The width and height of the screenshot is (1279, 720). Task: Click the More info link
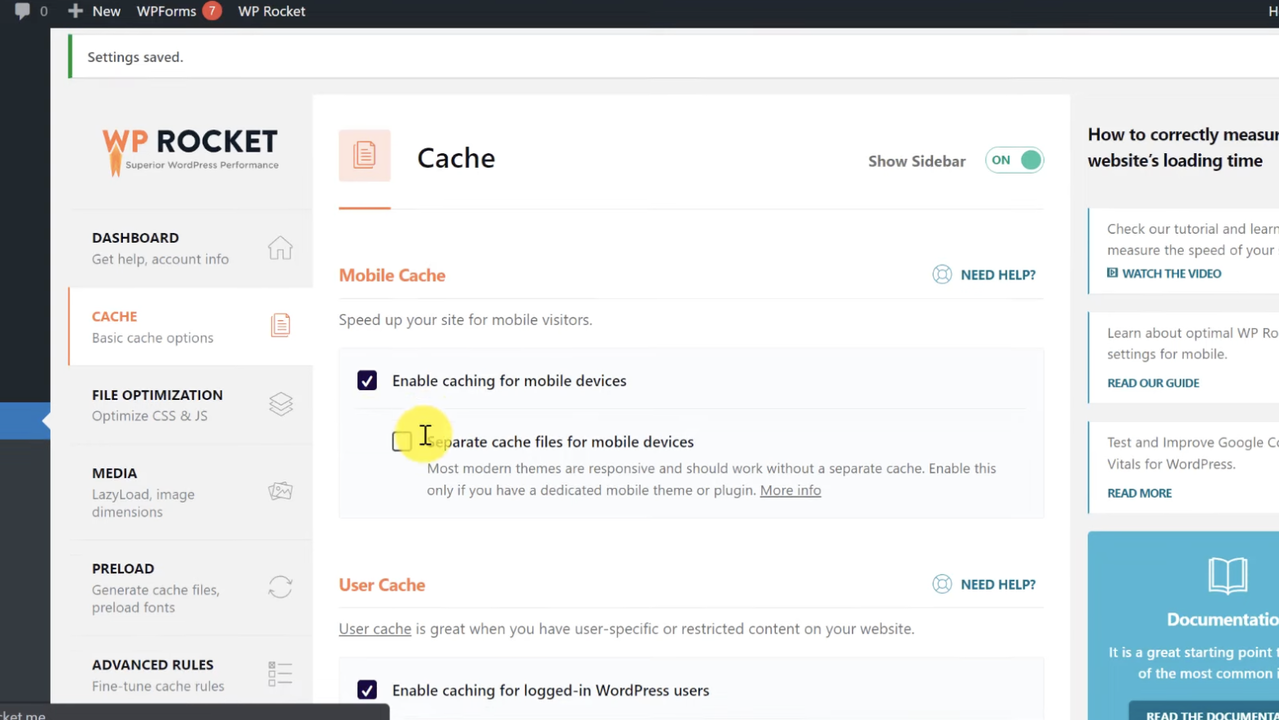pyautogui.click(x=790, y=490)
